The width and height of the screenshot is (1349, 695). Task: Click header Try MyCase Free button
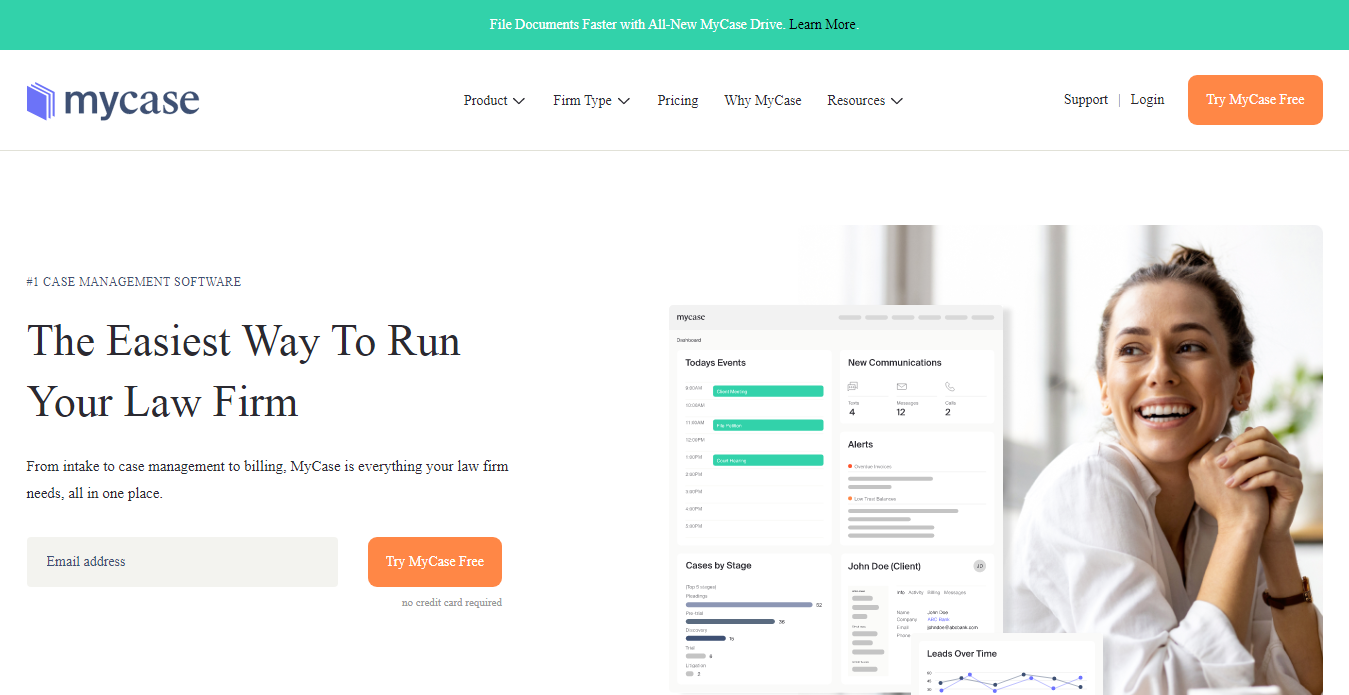1255,100
